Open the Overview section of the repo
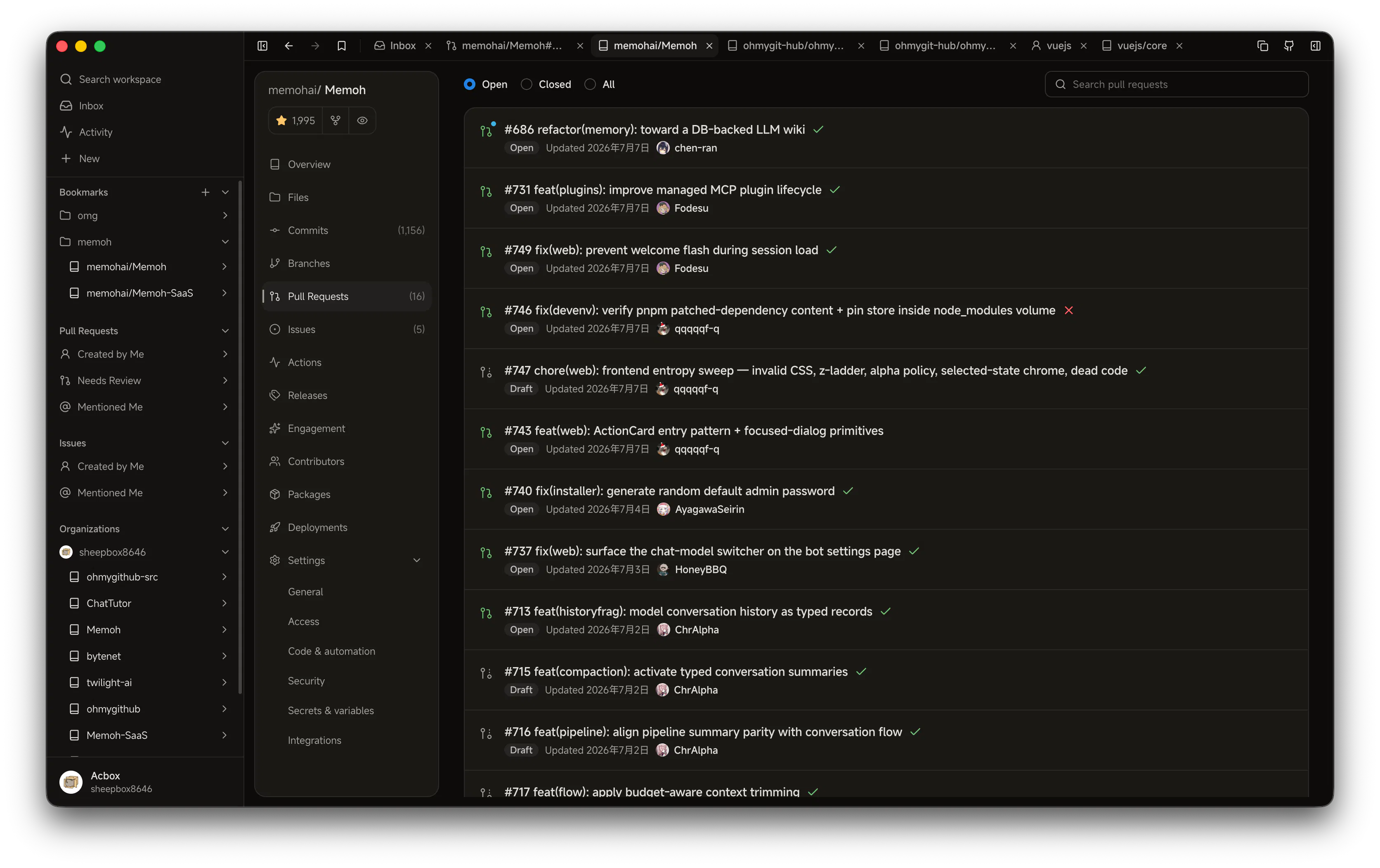This screenshot has width=1380, height=868. (x=347, y=165)
